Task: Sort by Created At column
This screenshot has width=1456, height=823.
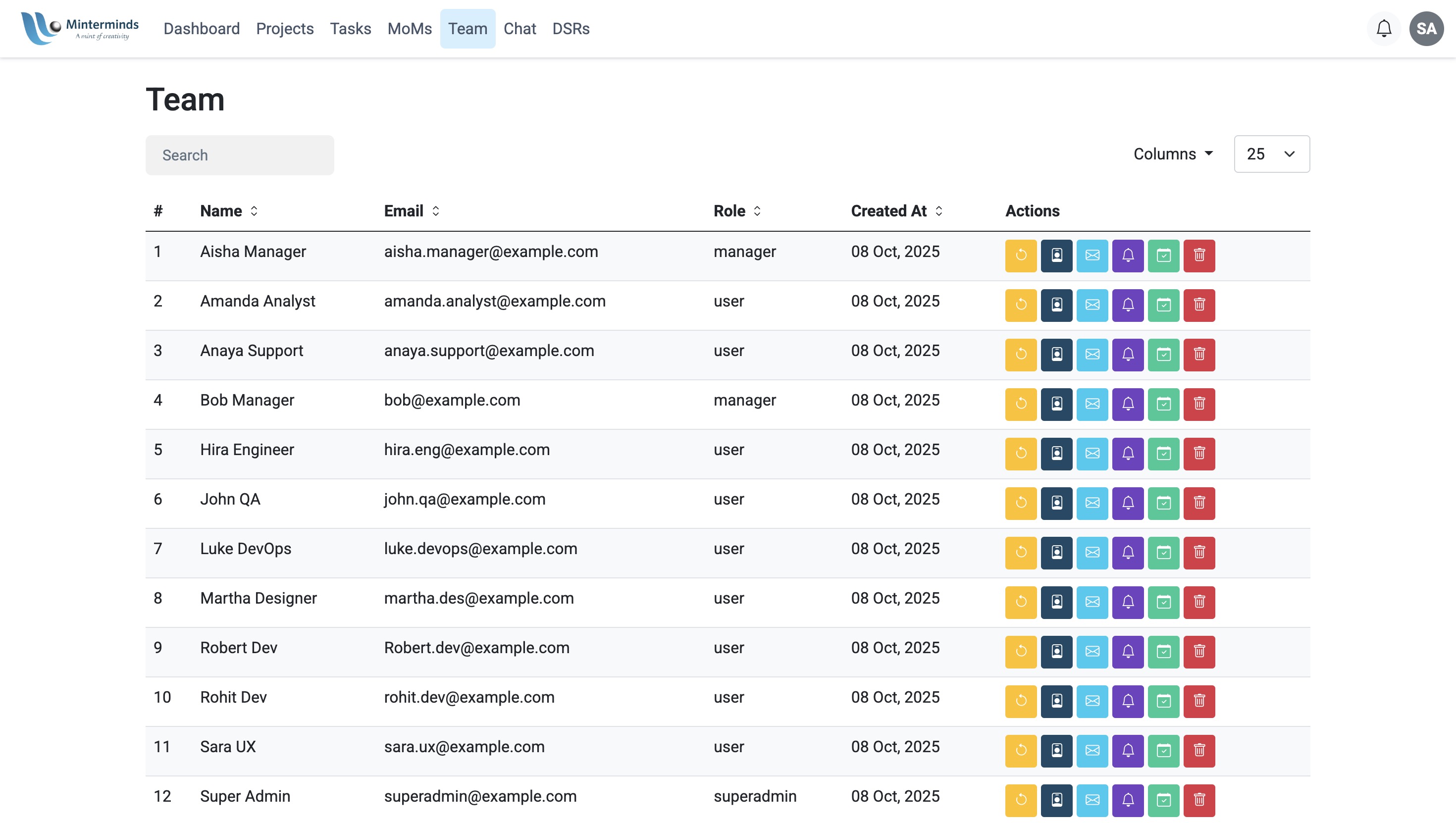Action: point(896,211)
